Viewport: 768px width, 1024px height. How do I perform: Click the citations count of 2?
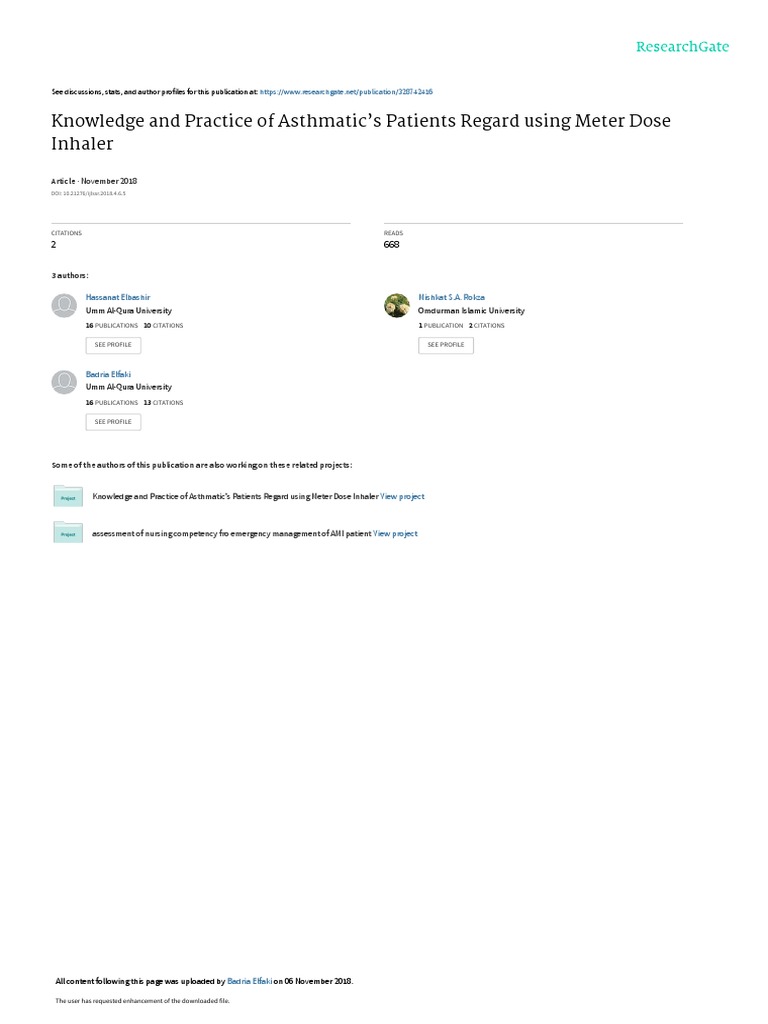point(54,244)
